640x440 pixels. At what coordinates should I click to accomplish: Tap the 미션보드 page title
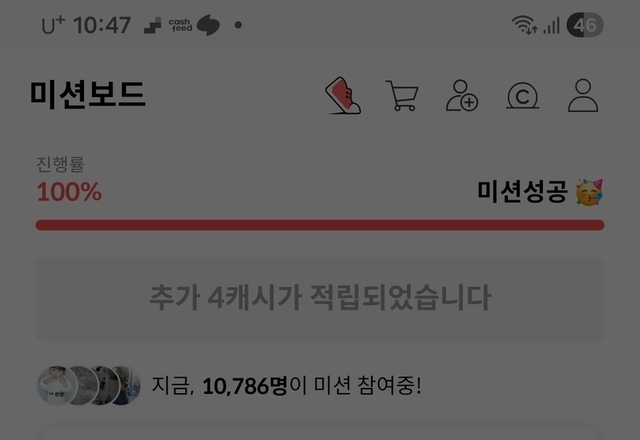(x=87, y=94)
